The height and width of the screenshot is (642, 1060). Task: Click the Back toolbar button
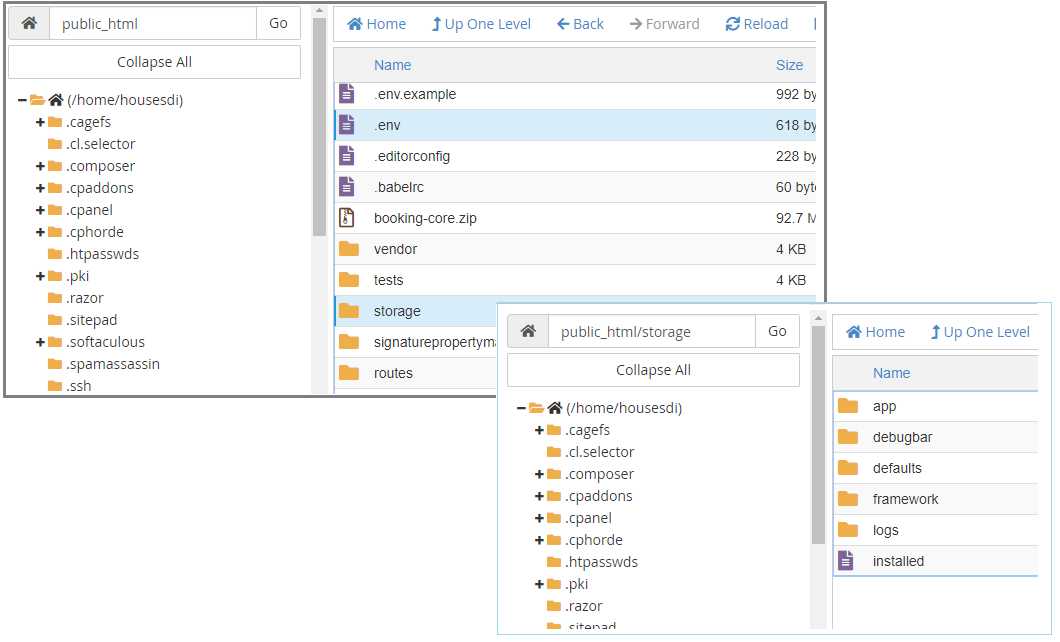click(x=580, y=24)
